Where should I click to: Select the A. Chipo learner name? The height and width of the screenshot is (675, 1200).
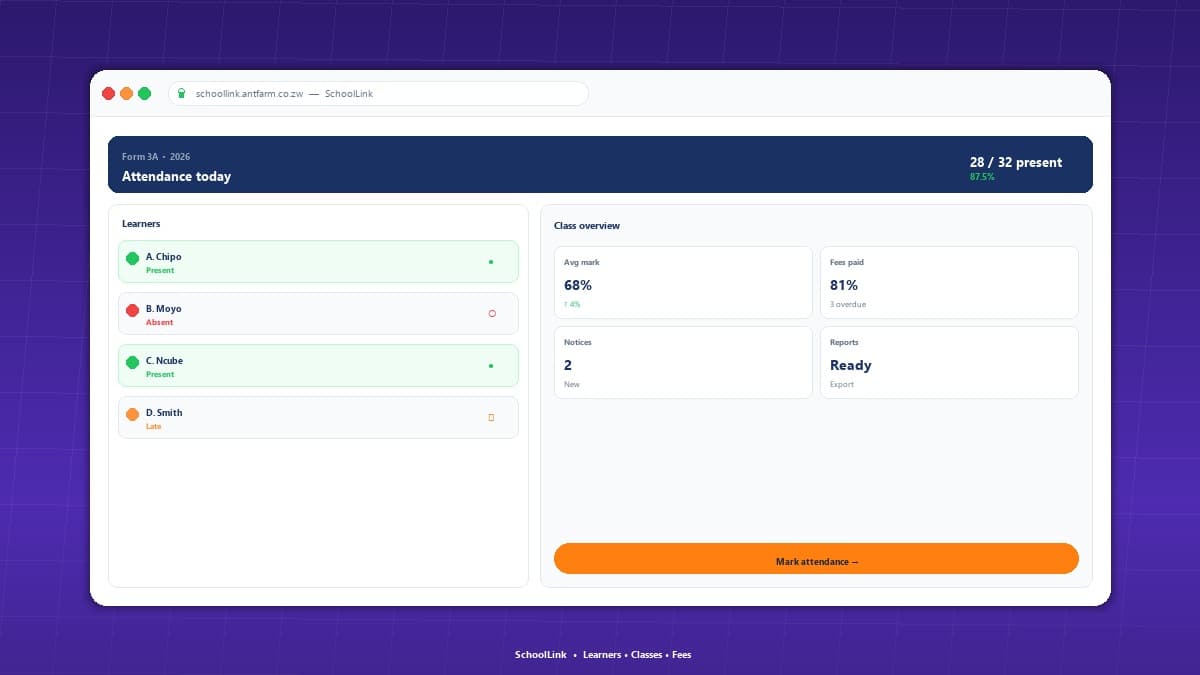[163, 257]
